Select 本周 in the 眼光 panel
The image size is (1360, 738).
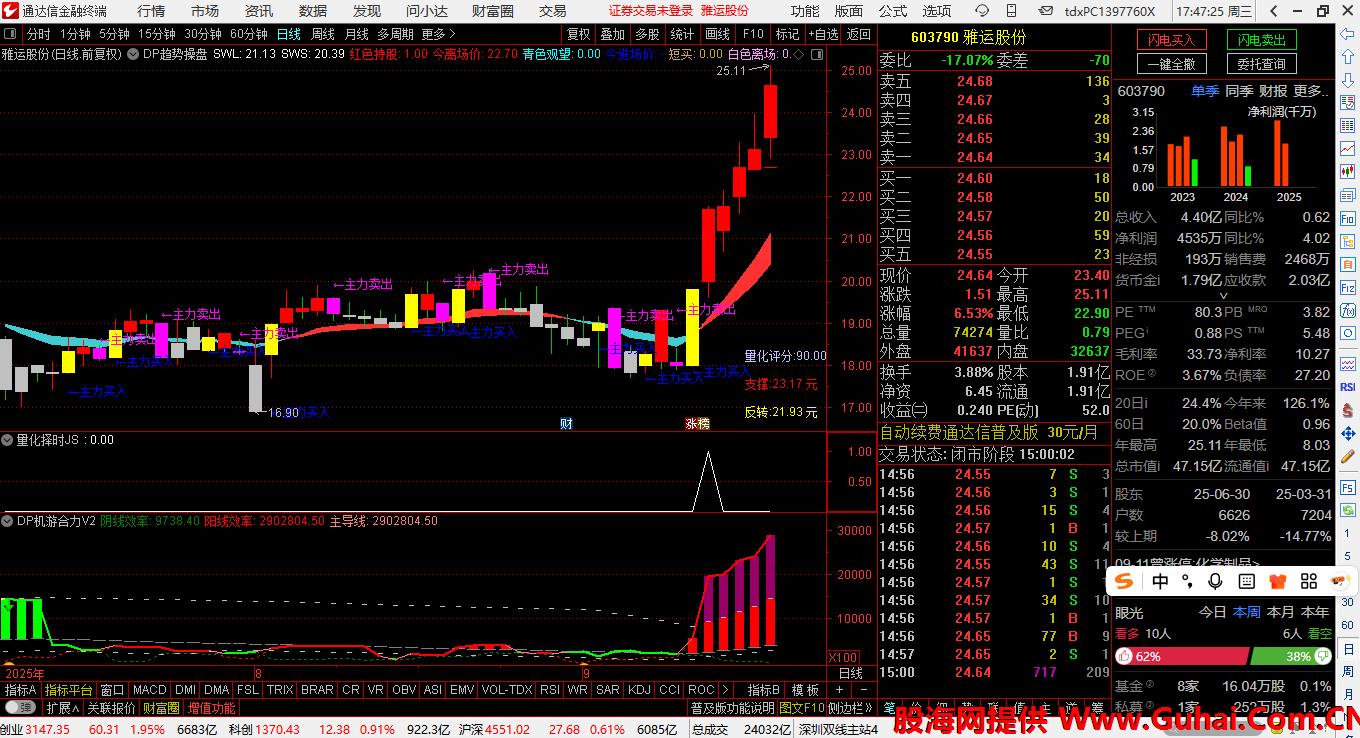1246,612
